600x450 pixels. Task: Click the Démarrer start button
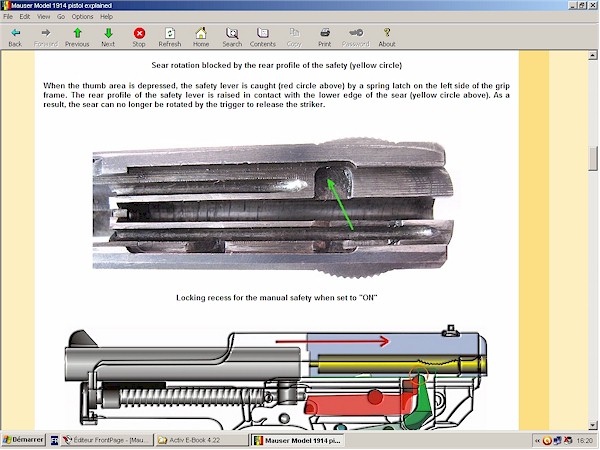click(23, 440)
